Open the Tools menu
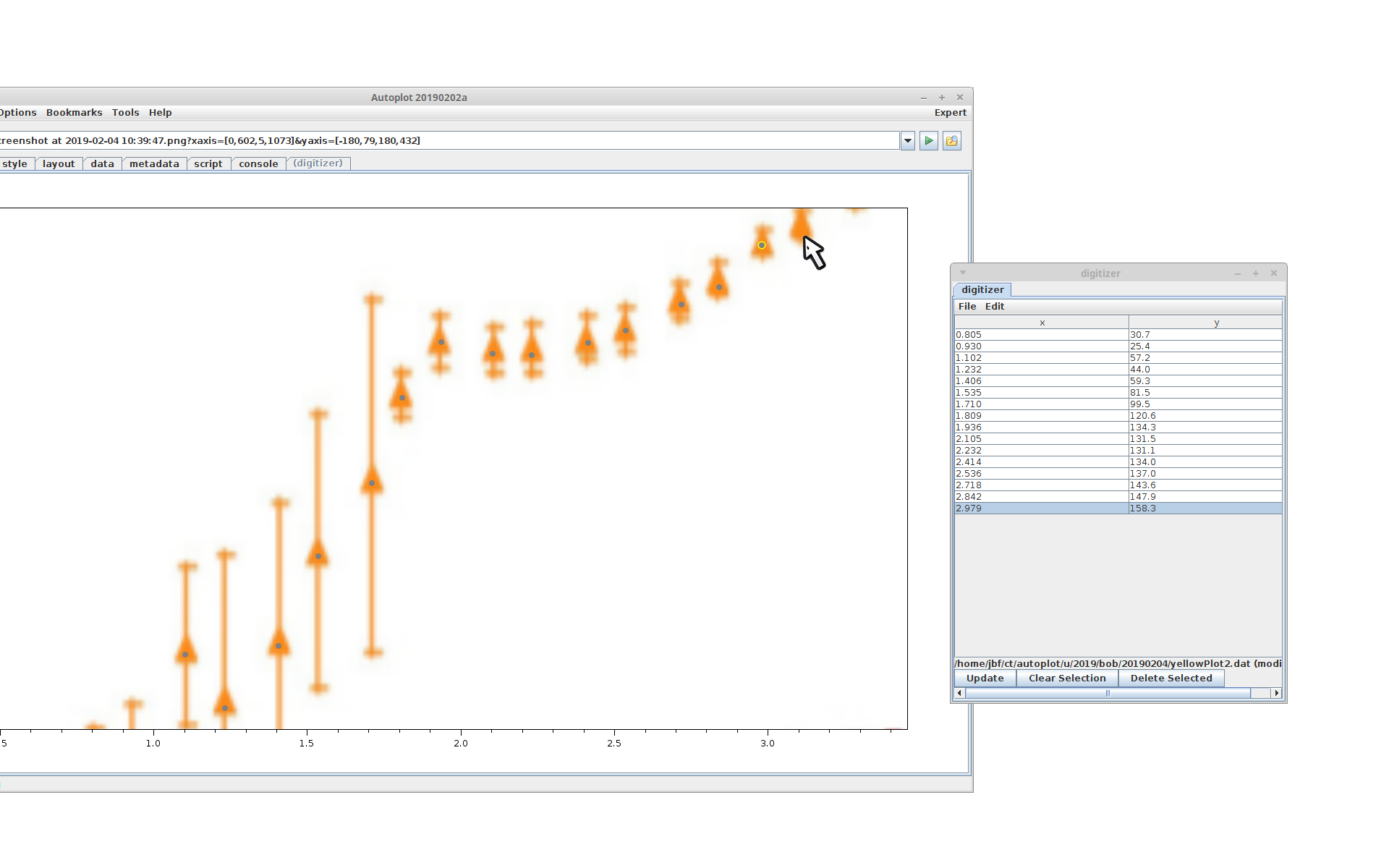Image resolution: width=1389 pixels, height=868 pixels. tap(125, 113)
